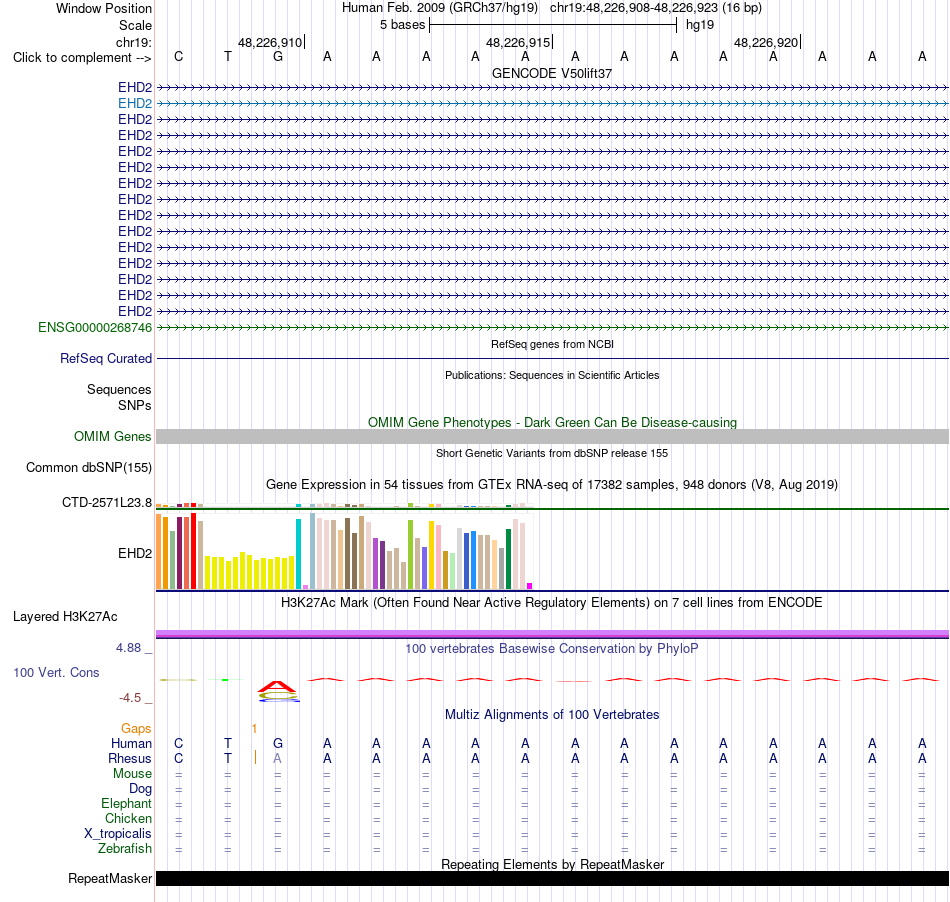
Task: Click the 48,226,910 position marker
Action: 271,42
